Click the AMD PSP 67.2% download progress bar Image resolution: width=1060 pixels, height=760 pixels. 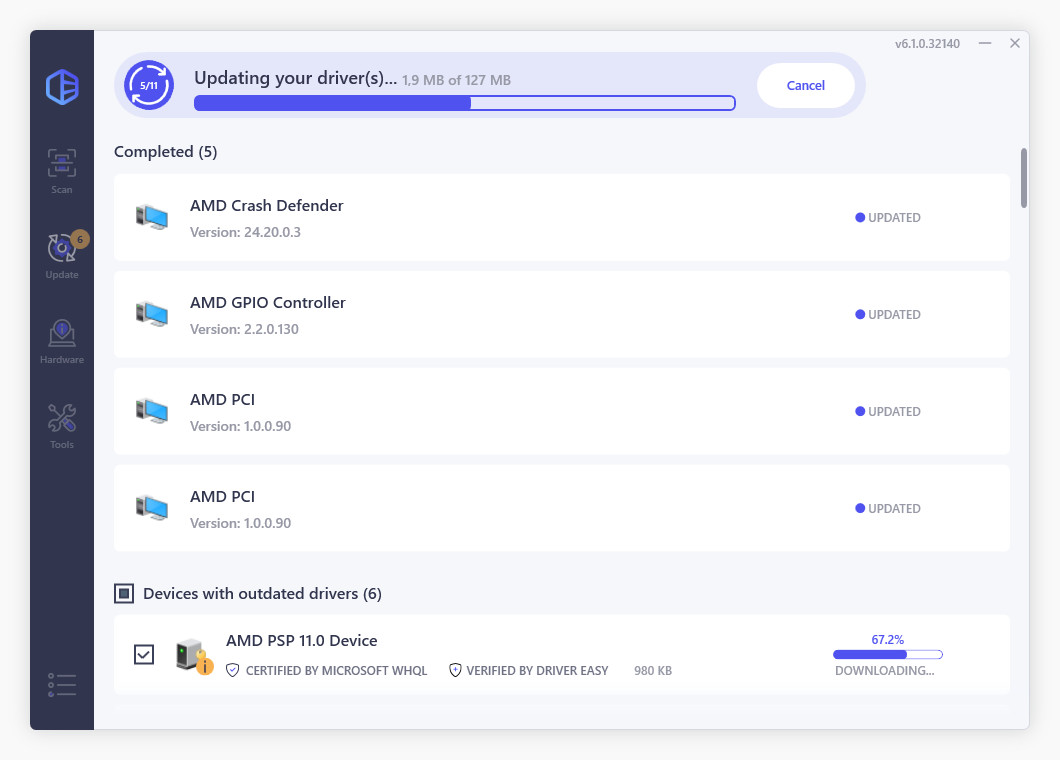(887, 654)
